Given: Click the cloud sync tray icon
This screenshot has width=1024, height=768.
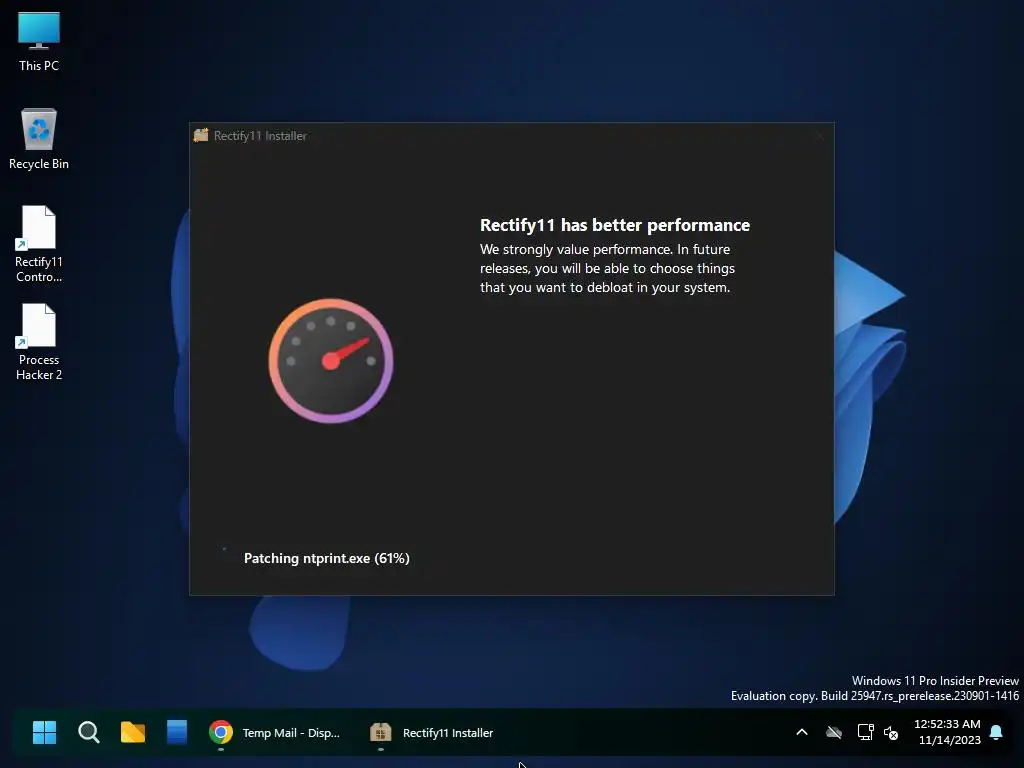Looking at the screenshot, I should (x=834, y=732).
